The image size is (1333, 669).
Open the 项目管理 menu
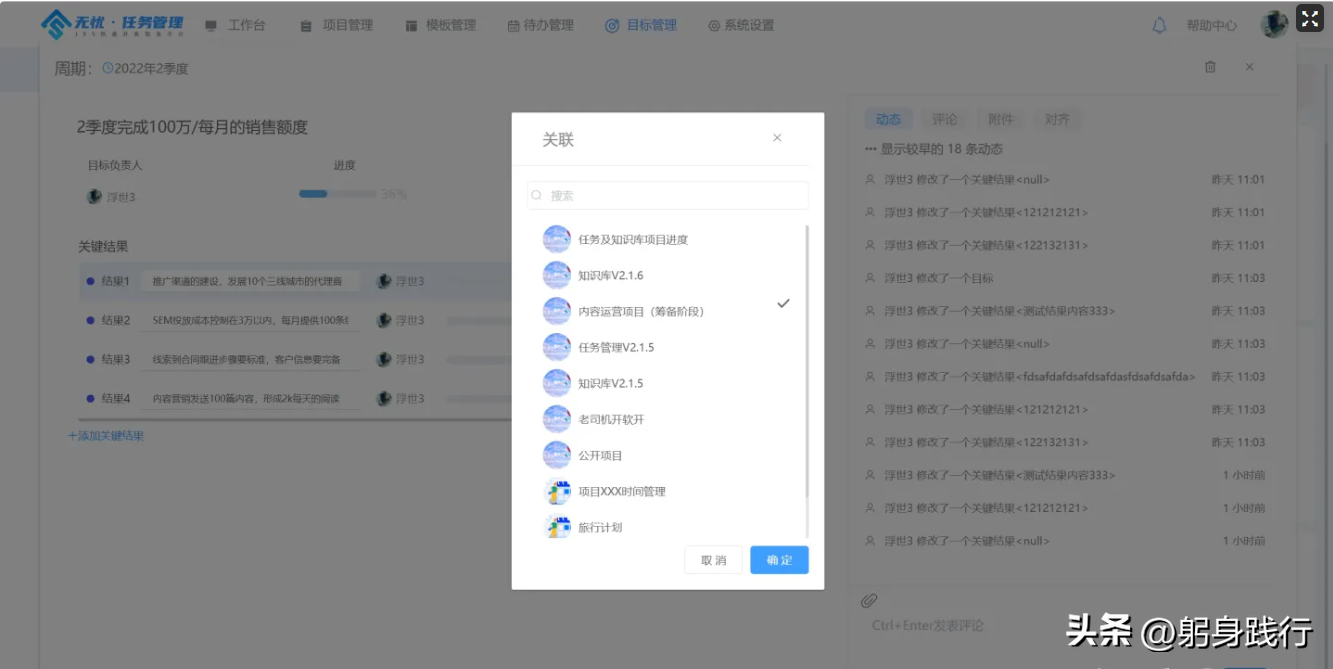(x=337, y=26)
